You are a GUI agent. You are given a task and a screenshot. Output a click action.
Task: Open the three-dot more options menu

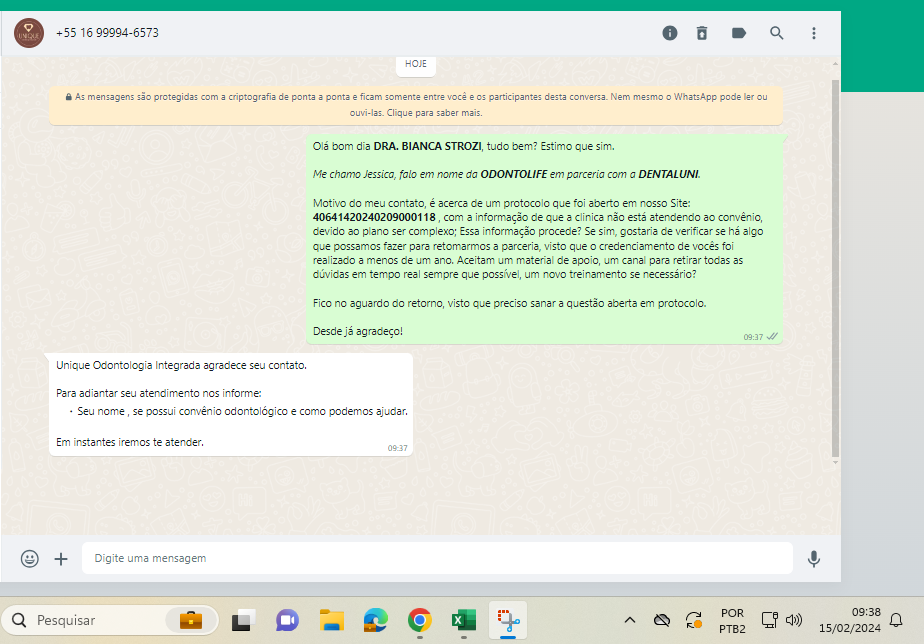click(814, 33)
